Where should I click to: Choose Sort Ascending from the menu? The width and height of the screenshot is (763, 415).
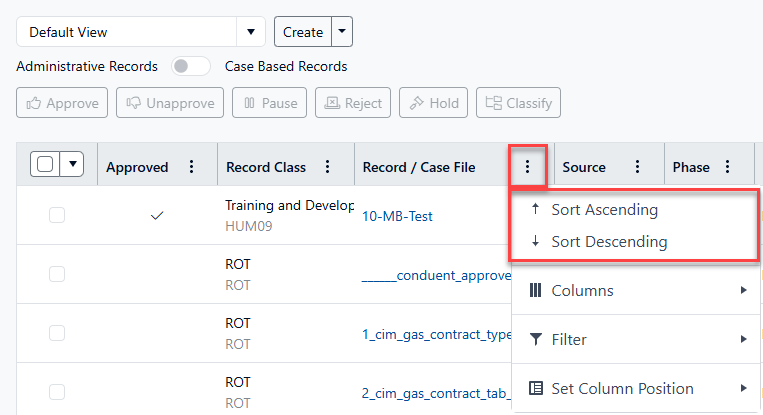(604, 210)
